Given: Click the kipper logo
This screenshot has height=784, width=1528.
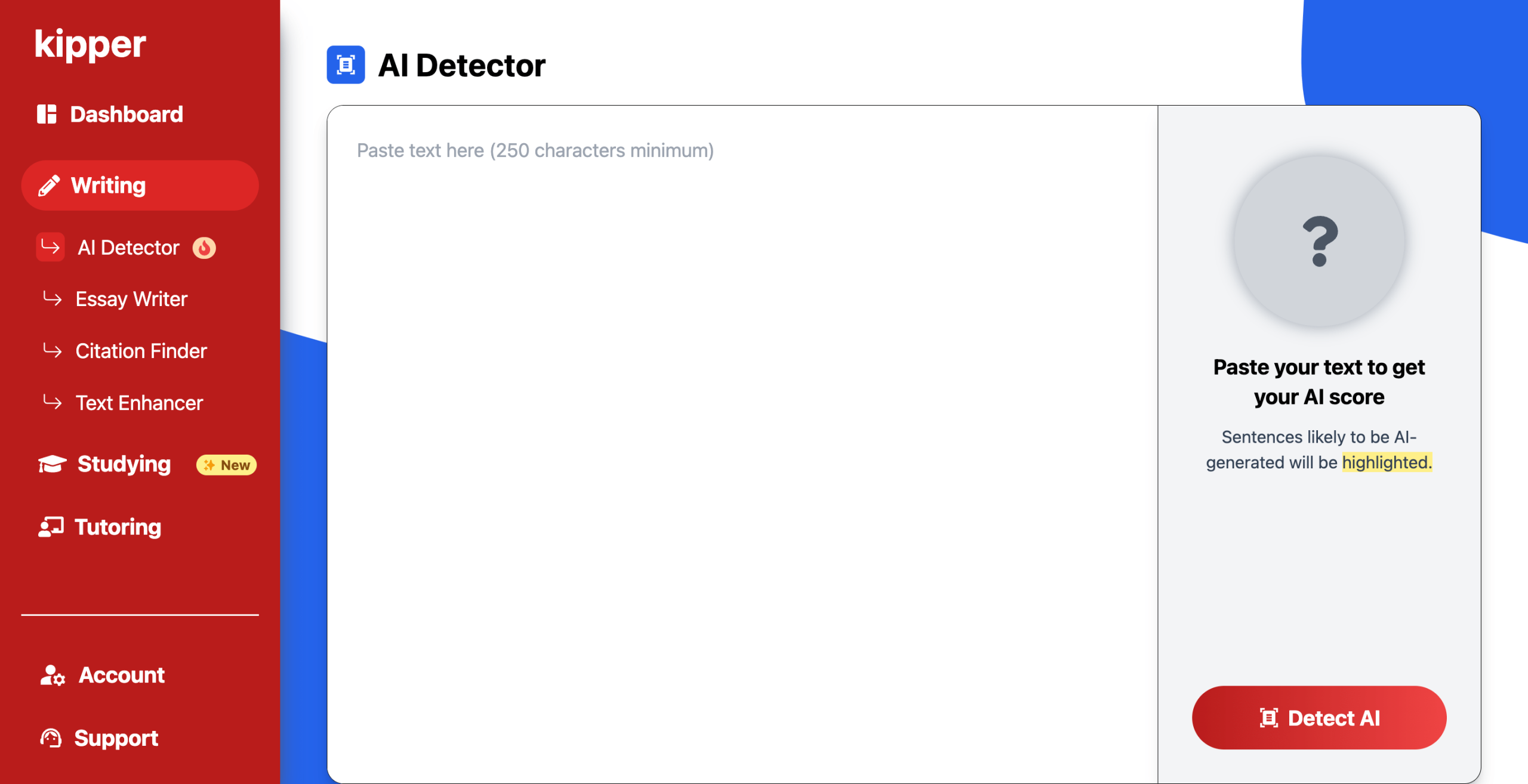Looking at the screenshot, I should pyautogui.click(x=90, y=44).
